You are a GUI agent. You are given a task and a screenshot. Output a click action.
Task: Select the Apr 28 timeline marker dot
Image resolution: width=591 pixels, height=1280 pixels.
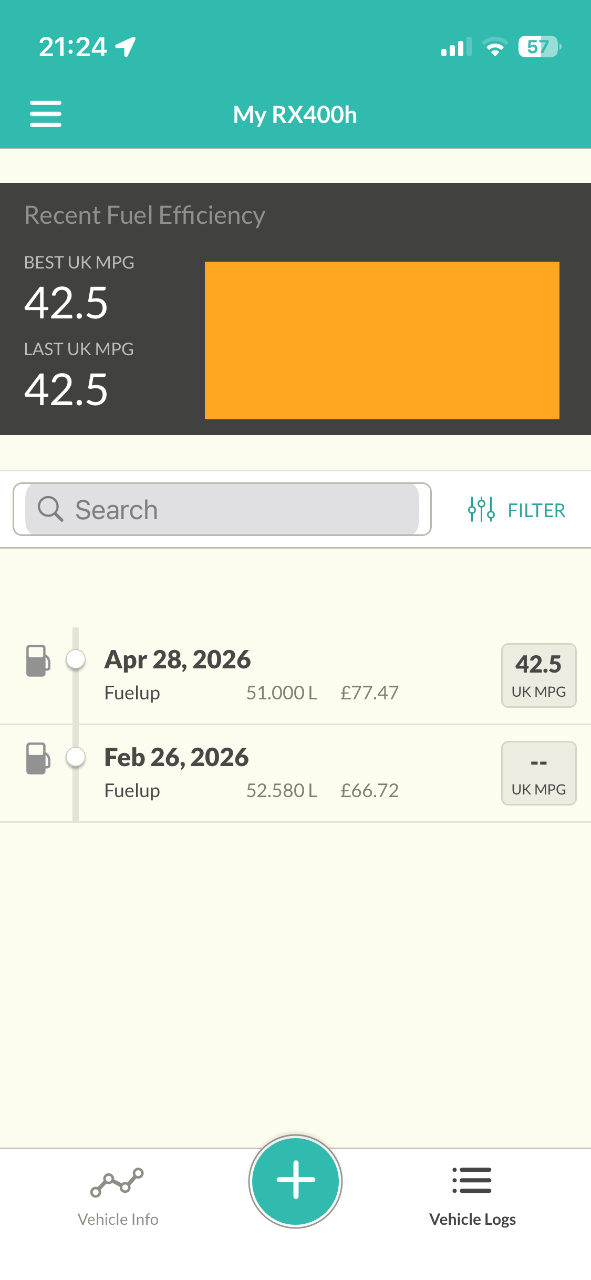coord(75,660)
